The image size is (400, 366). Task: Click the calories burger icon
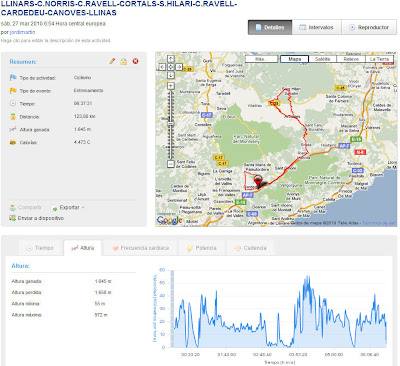tap(13, 142)
